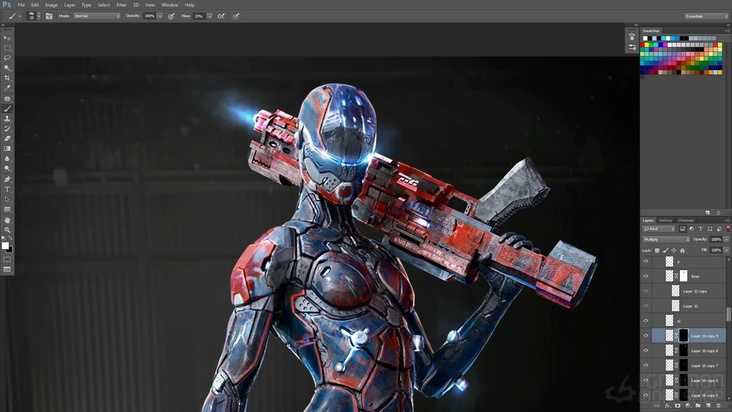
Task: Change screen mode icon in the toolbox
Action: 7,270
